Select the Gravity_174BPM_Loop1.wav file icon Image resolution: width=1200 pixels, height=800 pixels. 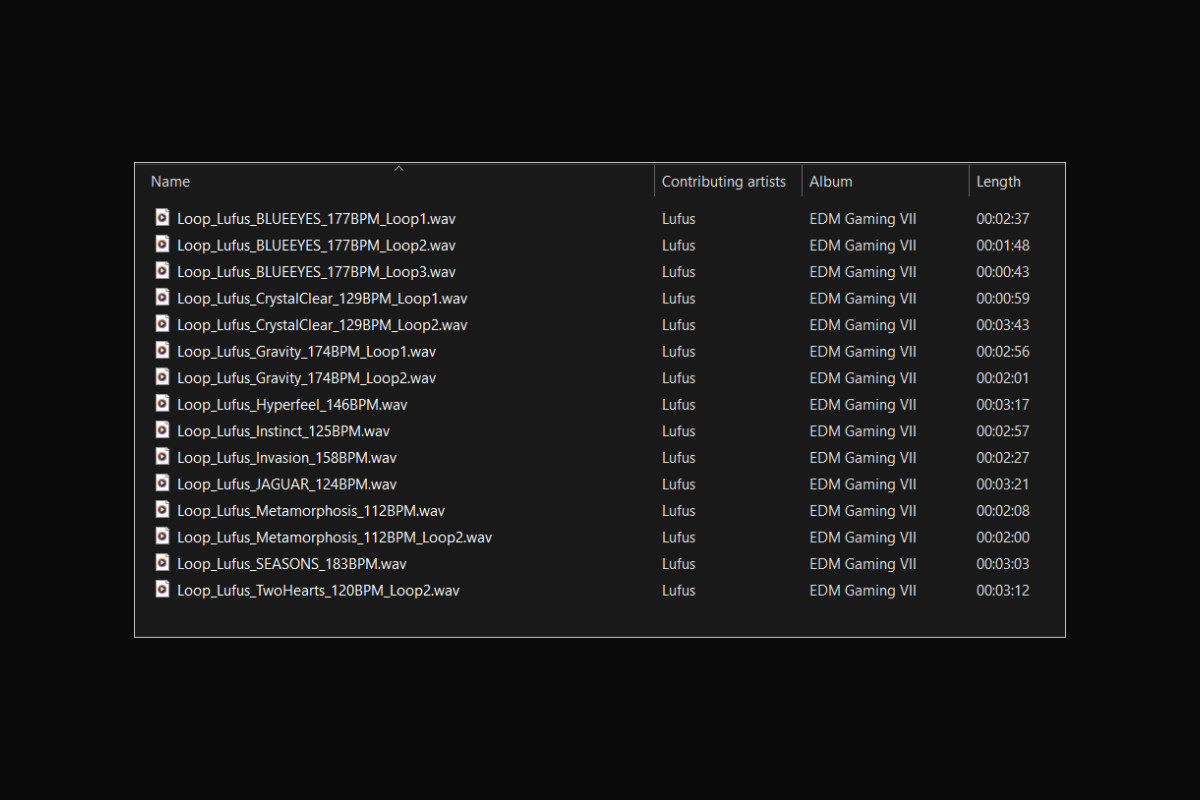(162, 350)
